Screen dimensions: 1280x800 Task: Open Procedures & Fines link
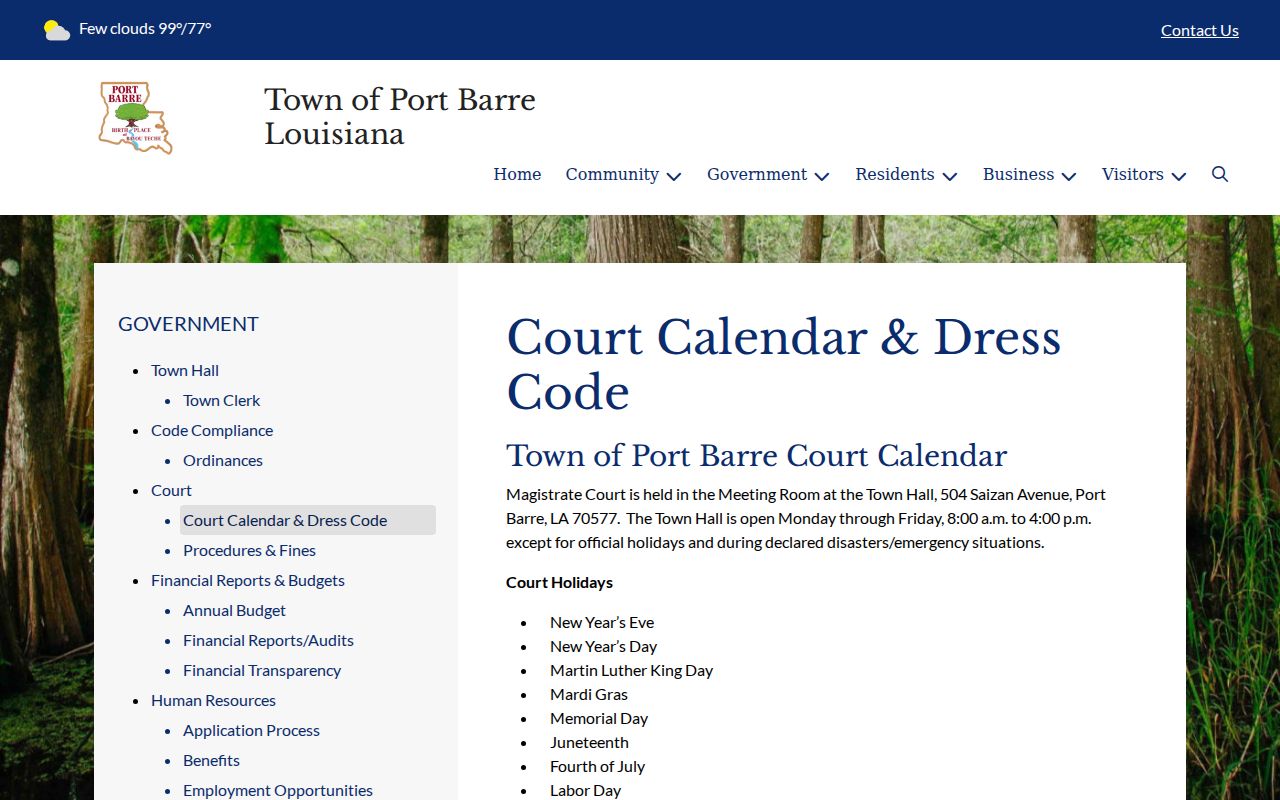249,550
